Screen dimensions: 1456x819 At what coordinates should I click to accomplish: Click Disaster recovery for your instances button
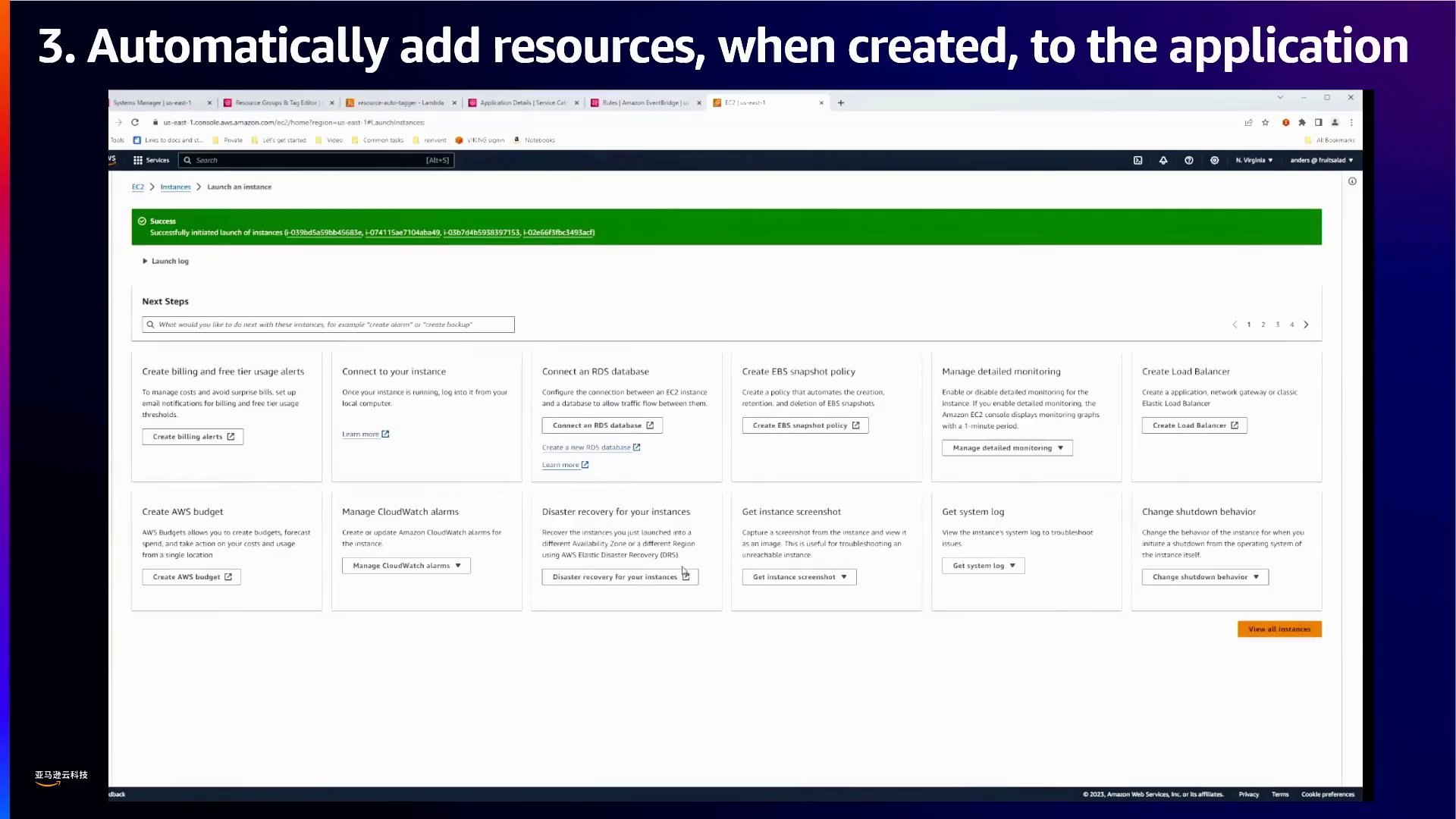(x=620, y=577)
